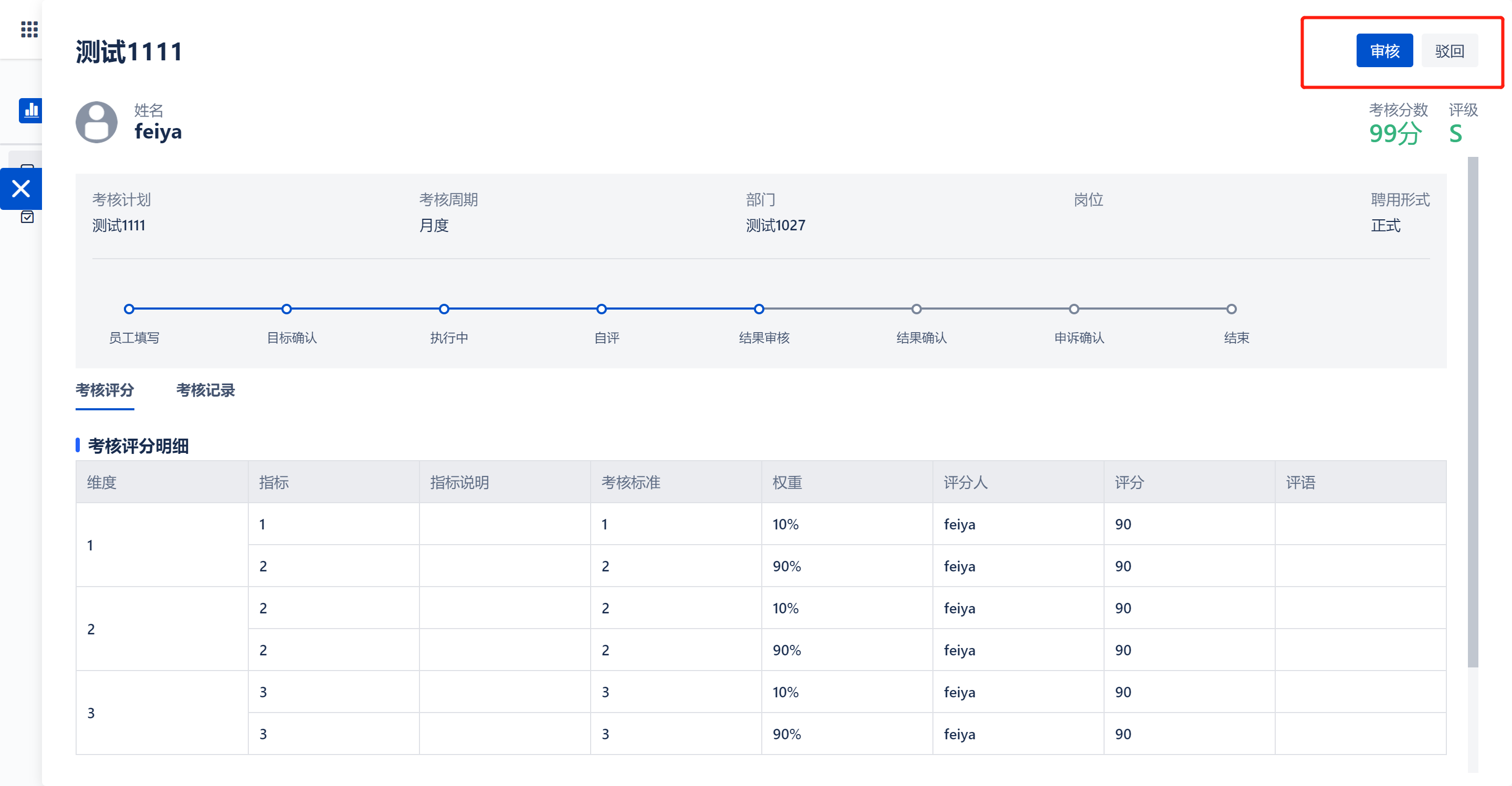This screenshot has width=1512, height=786.
Task: Select the 申诉确认 step marker
Action: 1074,309
